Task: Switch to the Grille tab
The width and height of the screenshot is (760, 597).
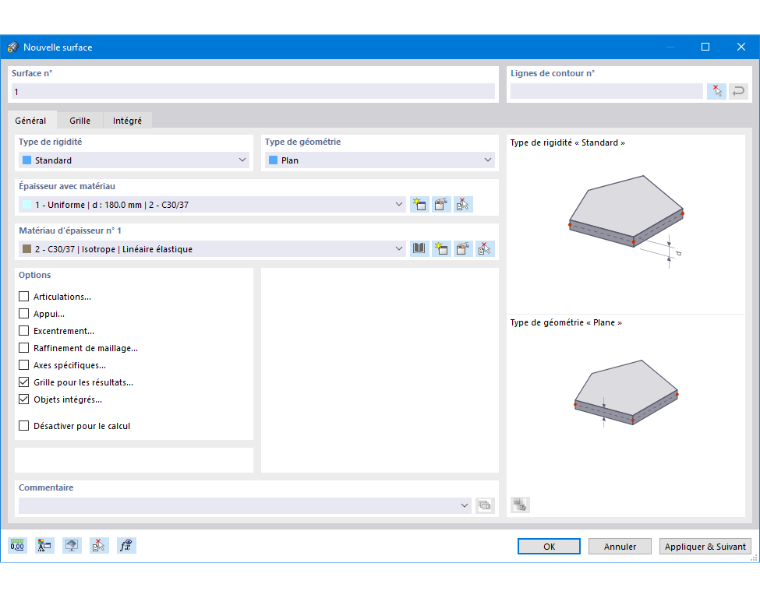Action: 80,121
